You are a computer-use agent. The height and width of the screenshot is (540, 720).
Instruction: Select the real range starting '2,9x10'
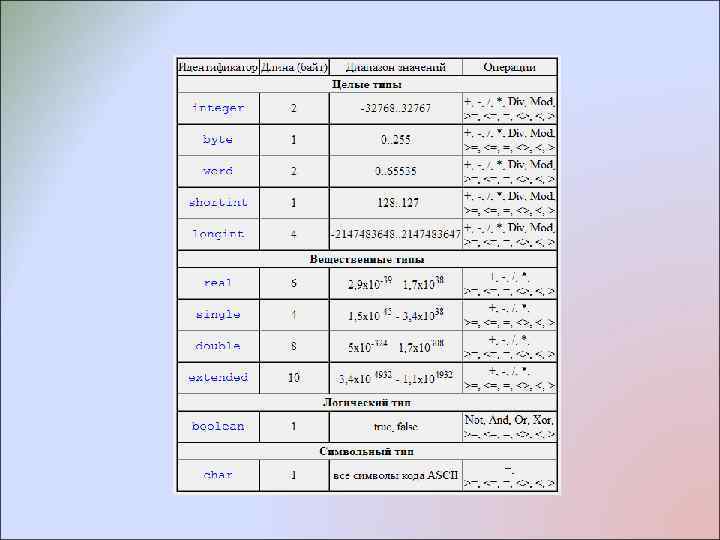396,283
